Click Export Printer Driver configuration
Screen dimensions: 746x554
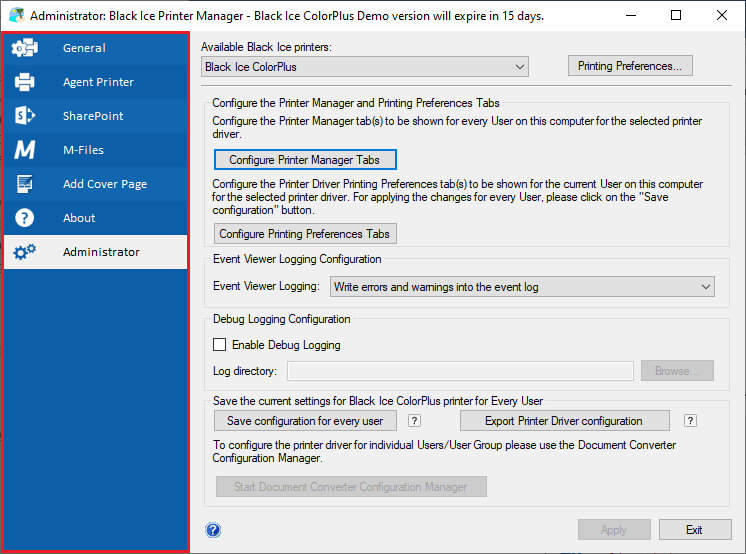(565, 421)
